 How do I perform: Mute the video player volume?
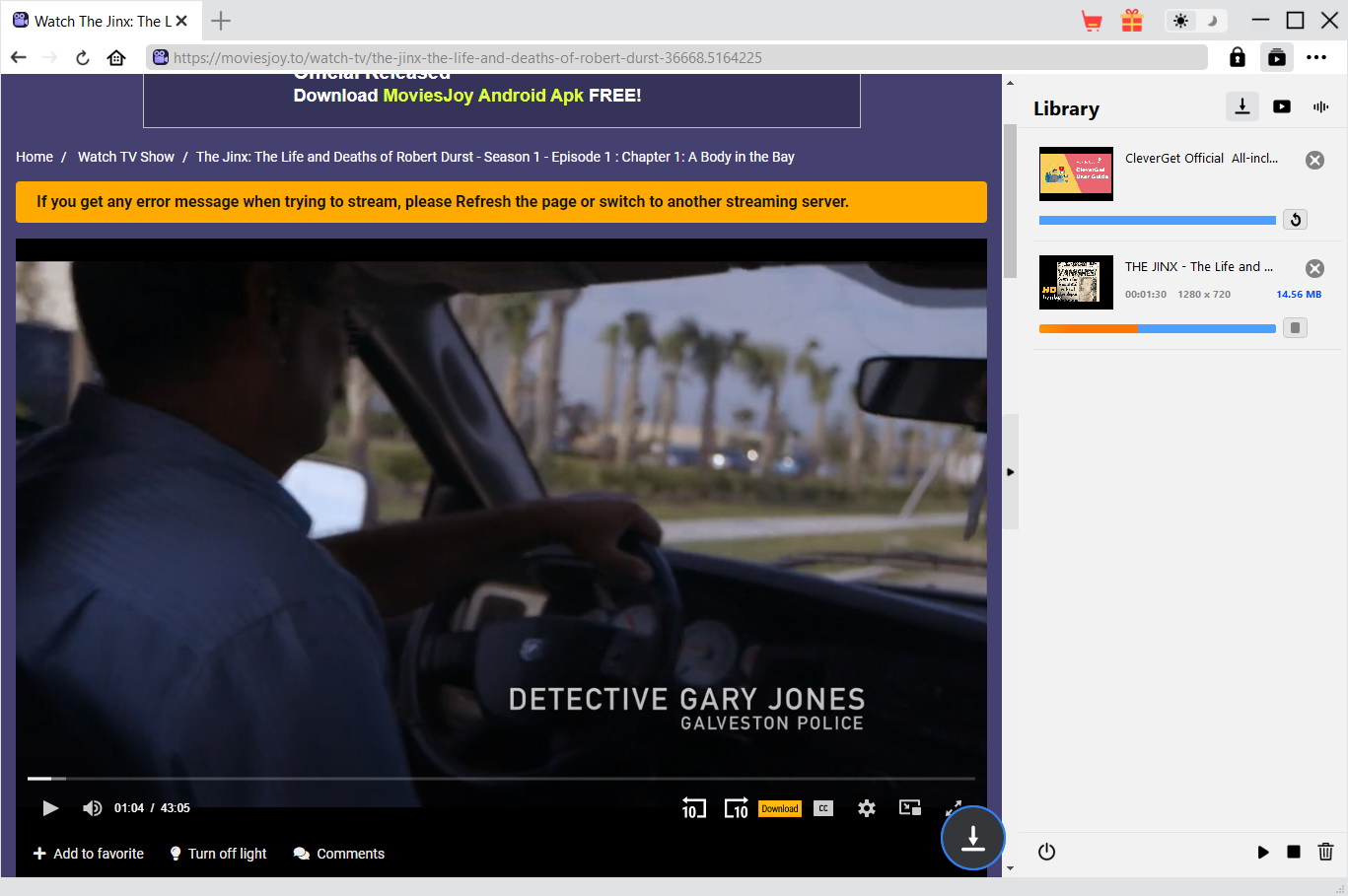point(92,808)
